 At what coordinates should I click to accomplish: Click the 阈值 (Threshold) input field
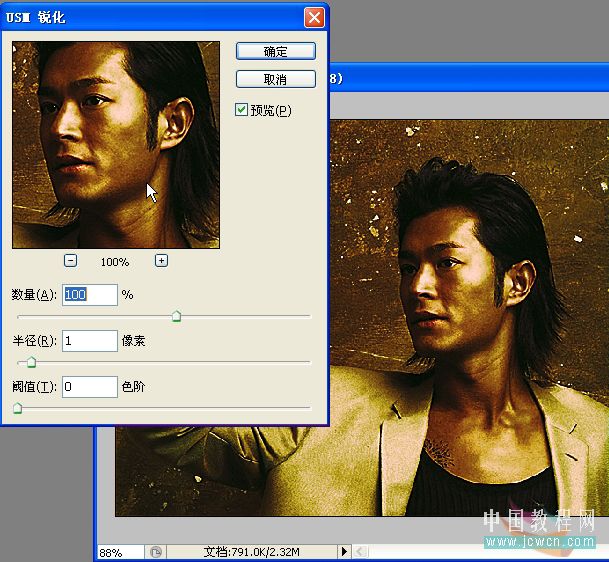[x=90, y=386]
